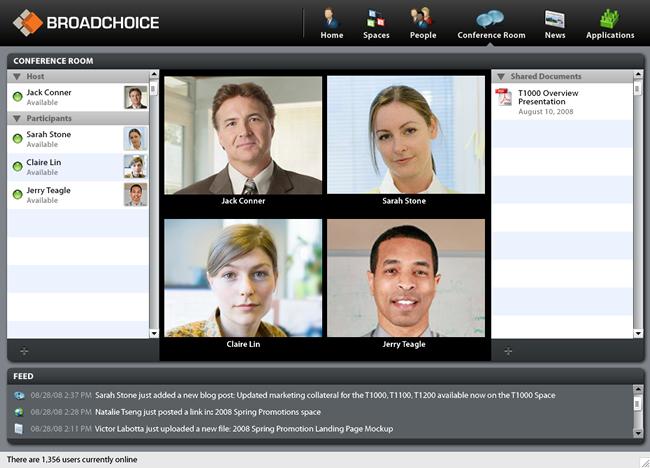Image resolution: width=650 pixels, height=468 pixels.
Task: Collapse the Shared Documents section
Action: (x=501, y=76)
